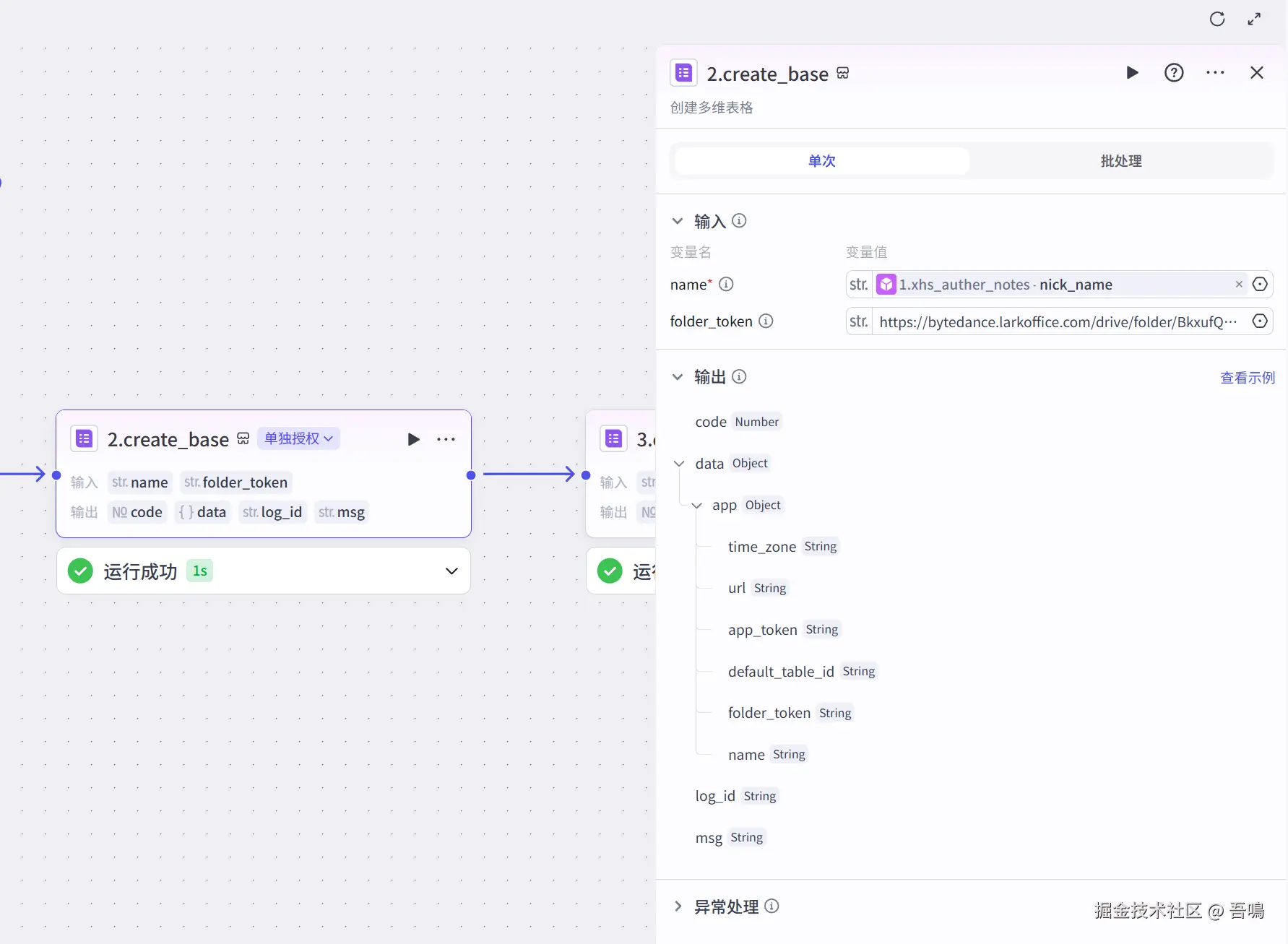
Task: Select the 2.create_base title on canvas node
Action: click(x=168, y=439)
